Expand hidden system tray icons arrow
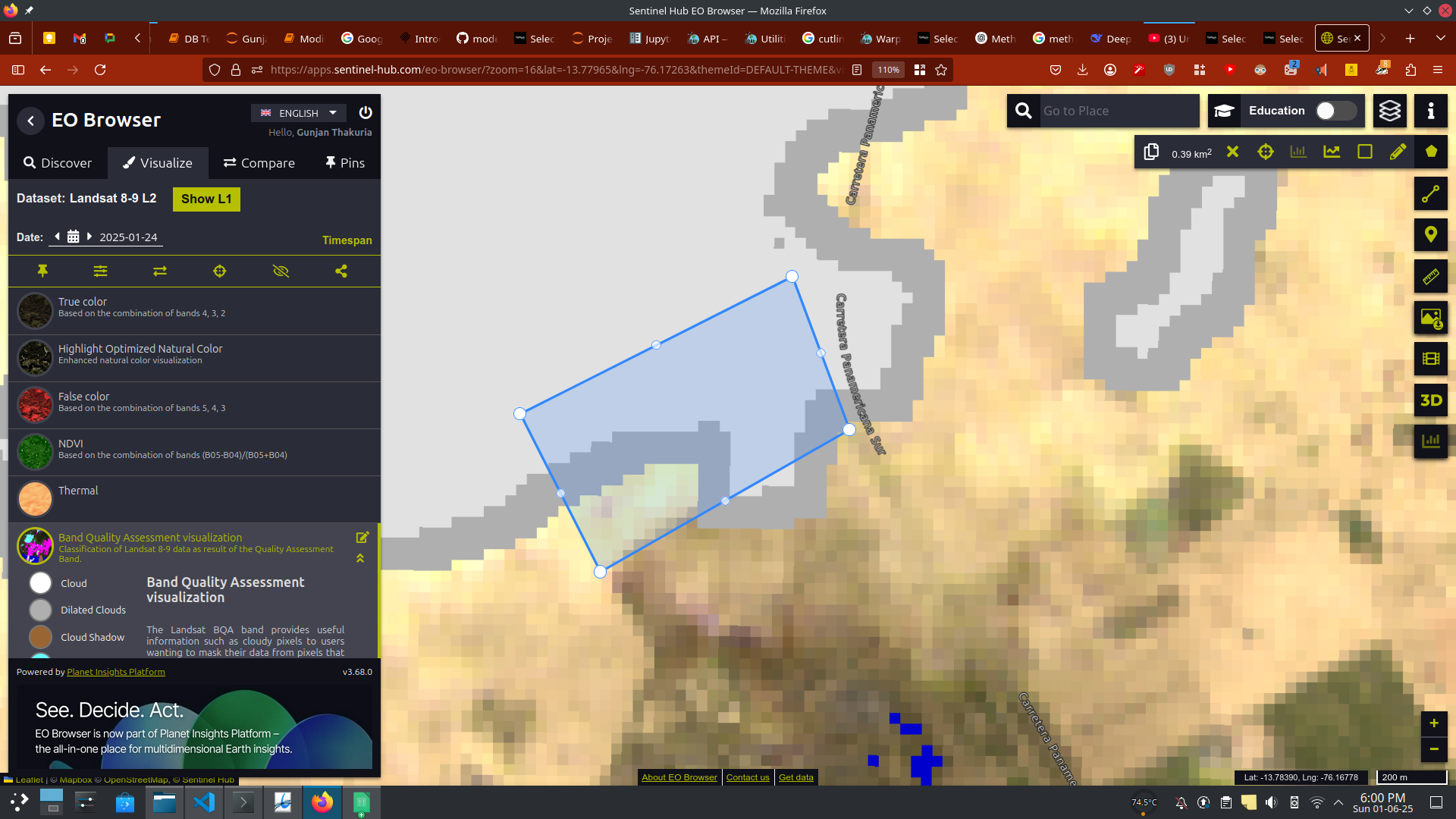The height and width of the screenshot is (819, 1456). 1338,802
